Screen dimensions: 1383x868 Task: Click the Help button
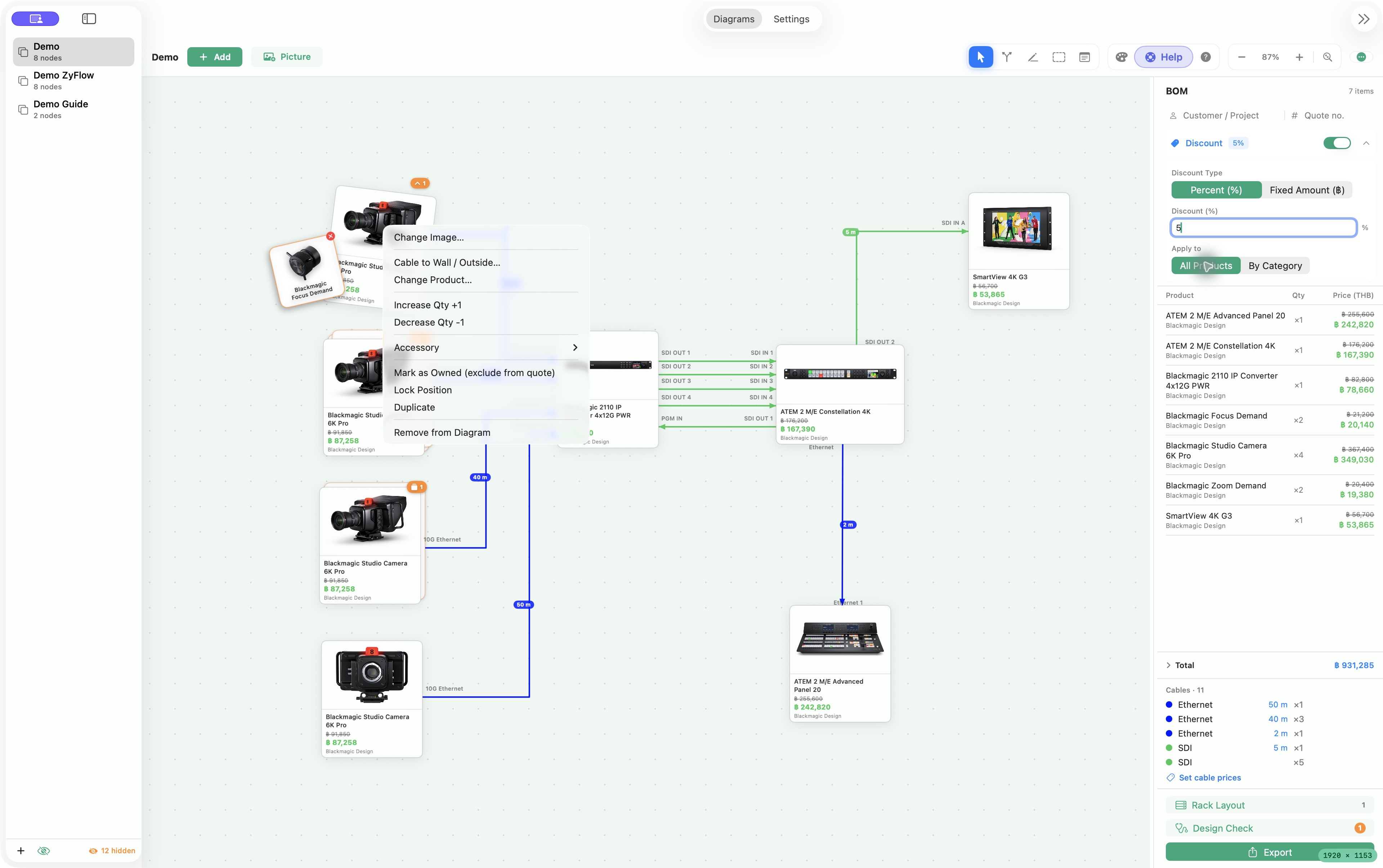coord(1164,57)
